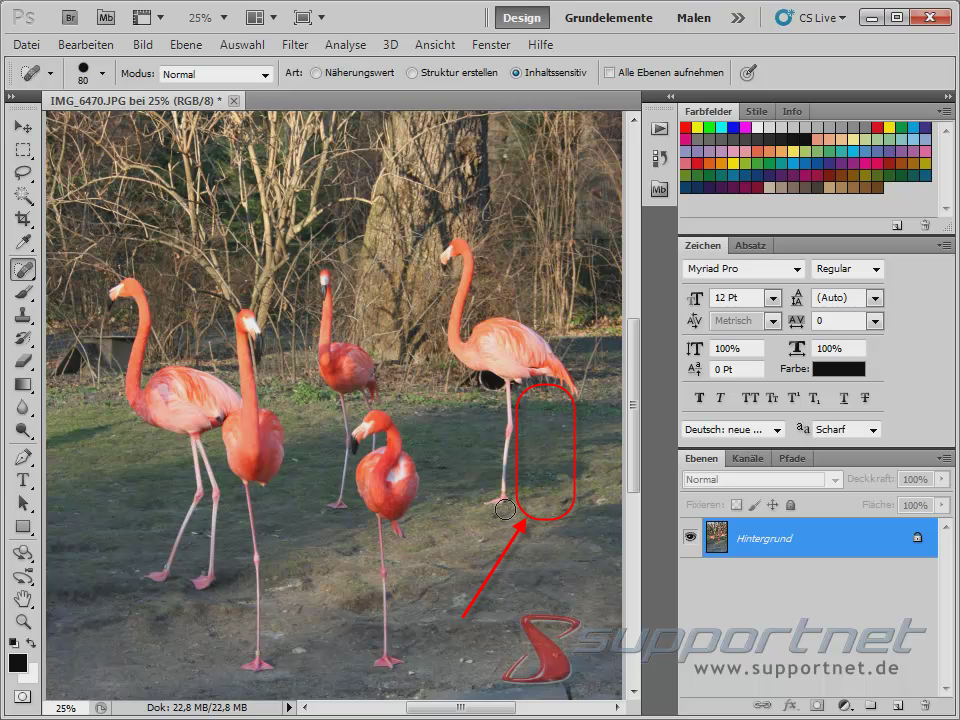Open the Filter menu
The width and height of the screenshot is (960, 720).
tap(295, 45)
